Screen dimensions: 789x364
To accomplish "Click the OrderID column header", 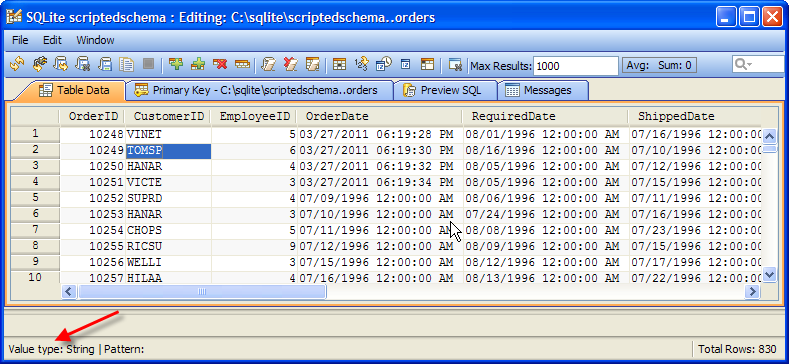I will [93, 116].
